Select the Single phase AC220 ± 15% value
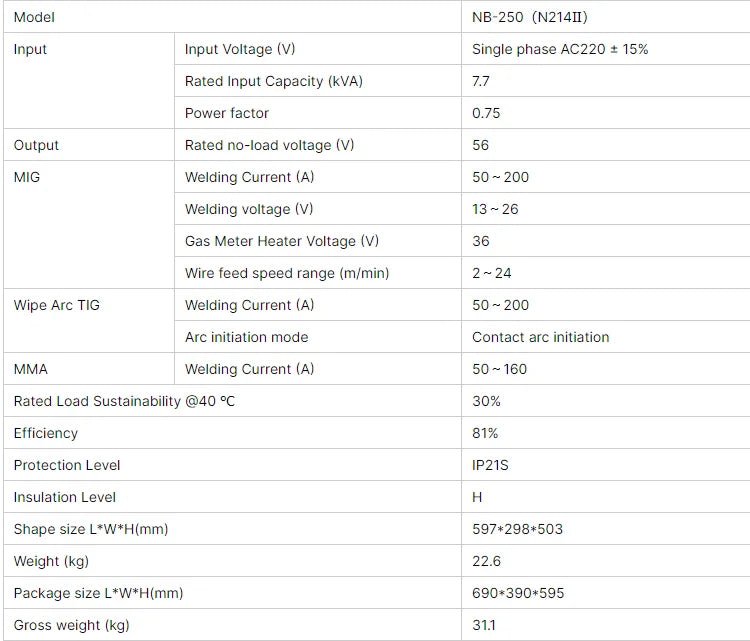750x641 pixels. 560,49
